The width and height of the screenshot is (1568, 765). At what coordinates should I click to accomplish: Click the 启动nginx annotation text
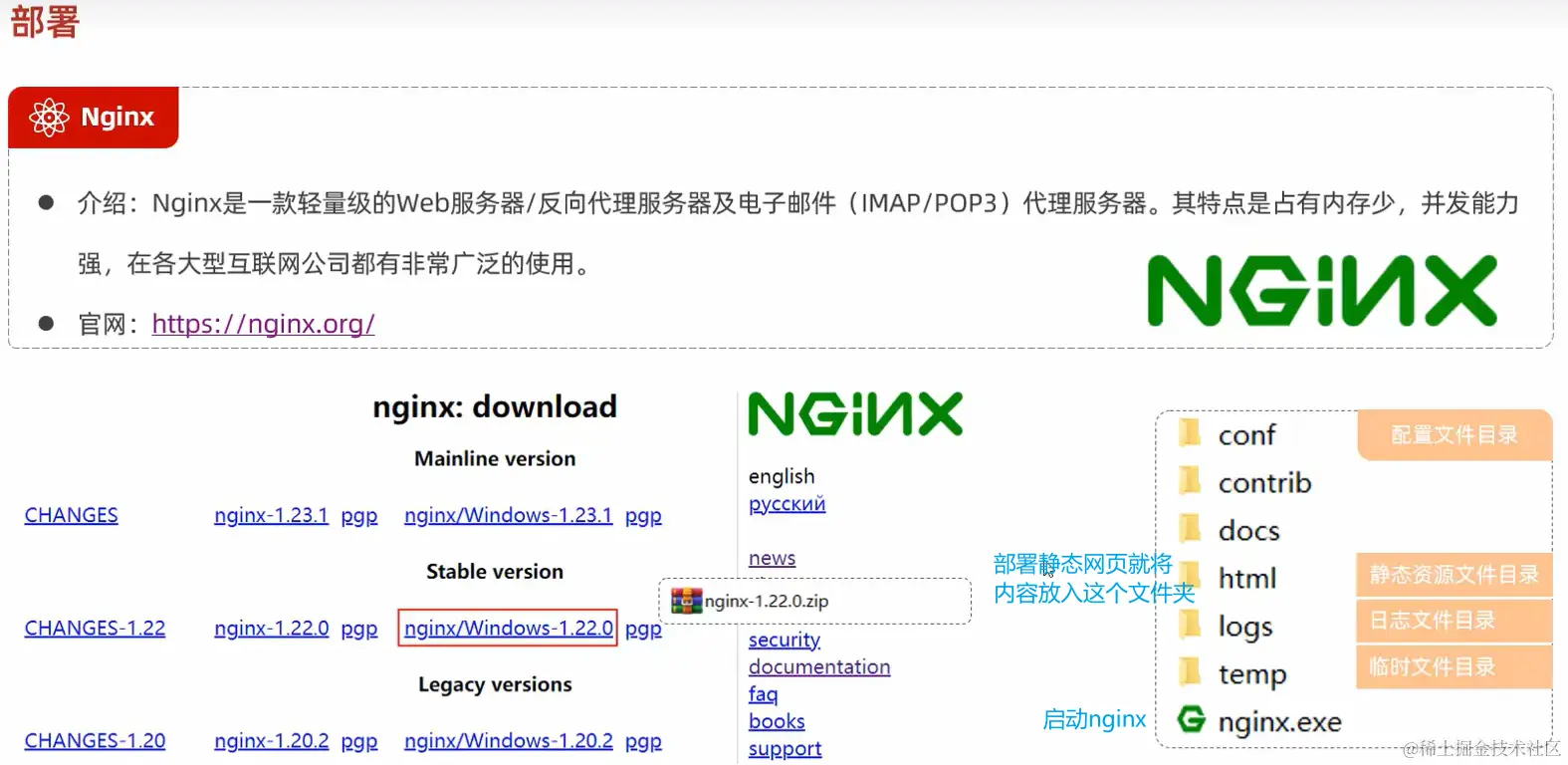pyautogui.click(x=1094, y=719)
